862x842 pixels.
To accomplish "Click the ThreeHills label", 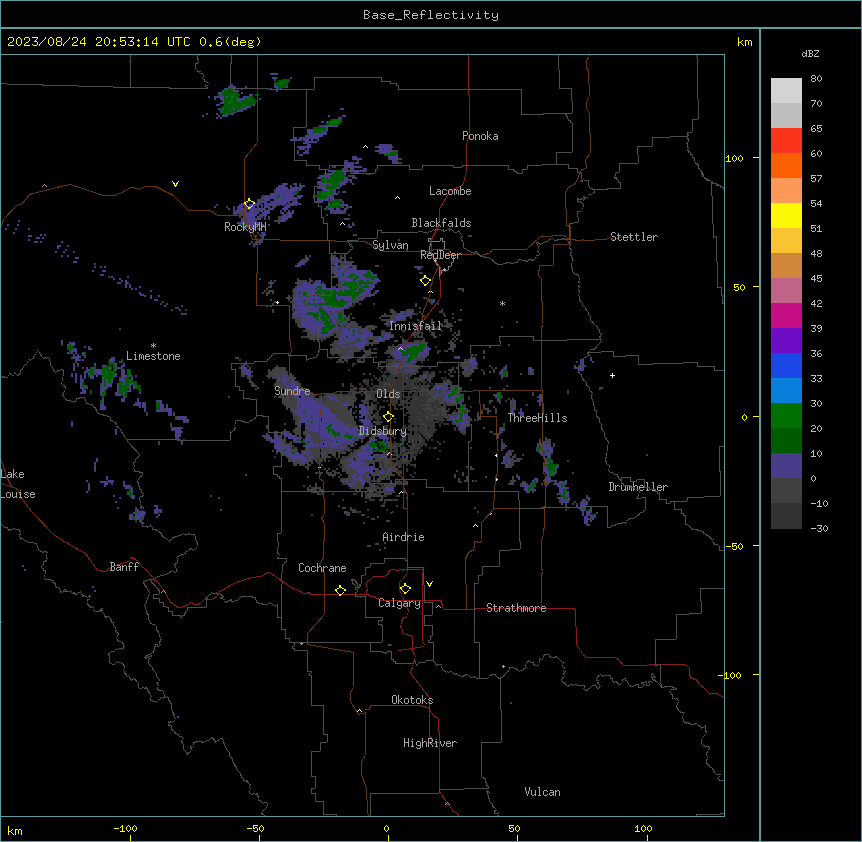I will (537, 418).
